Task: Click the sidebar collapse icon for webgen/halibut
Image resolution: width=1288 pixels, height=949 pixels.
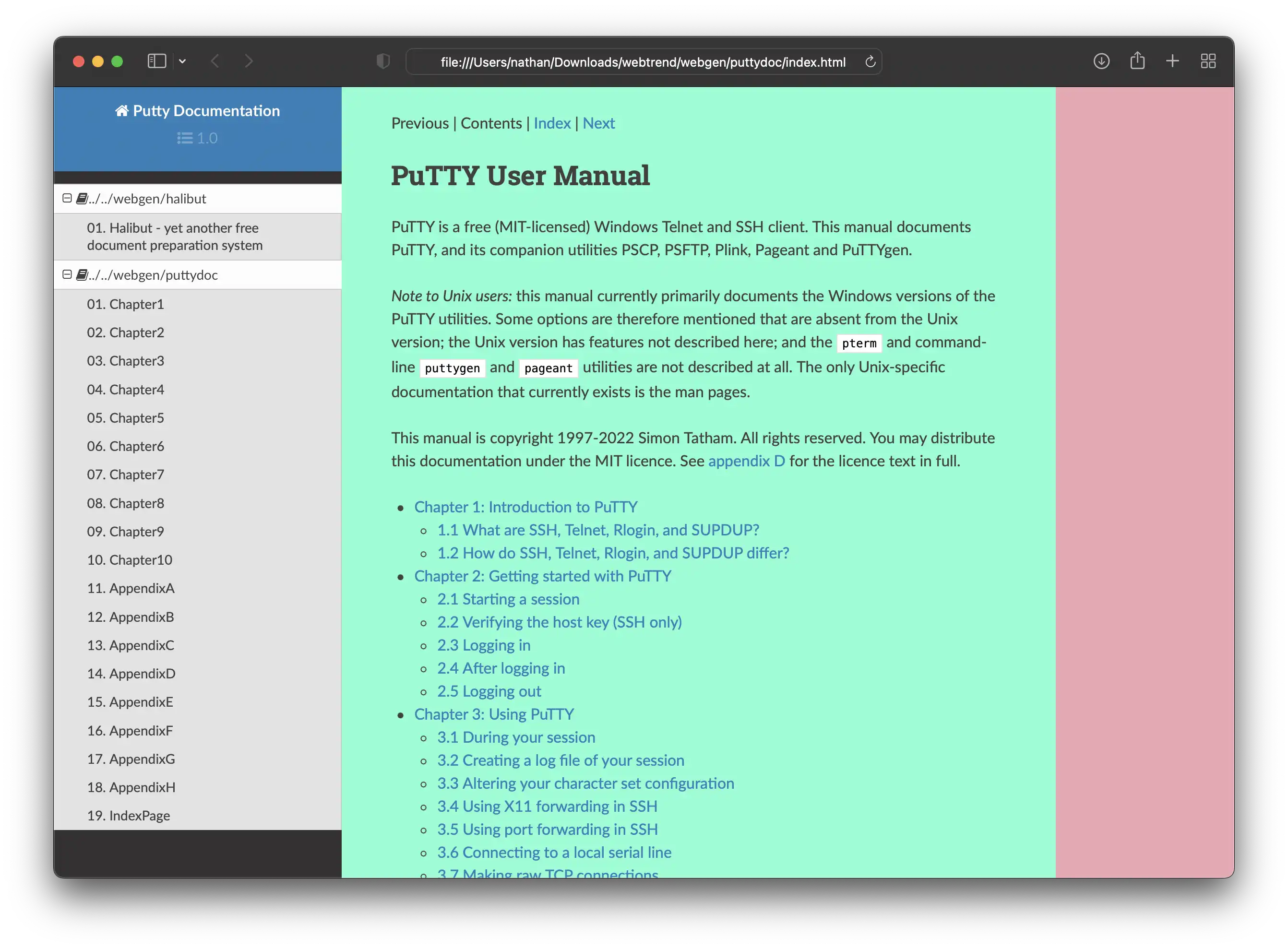Action: 66,198
